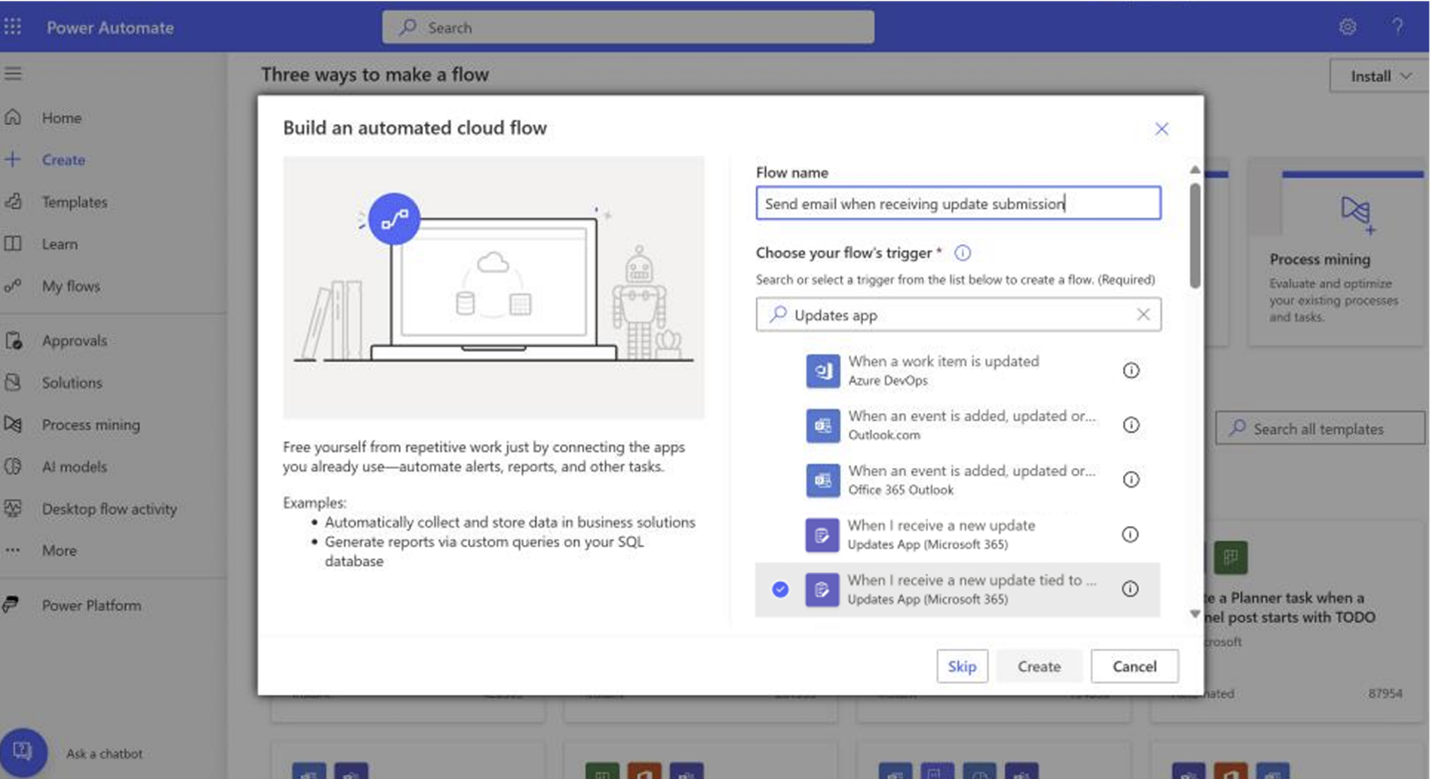The image size is (1430, 779).
Task: Open the Power Automate settings gear
Action: (x=1348, y=27)
